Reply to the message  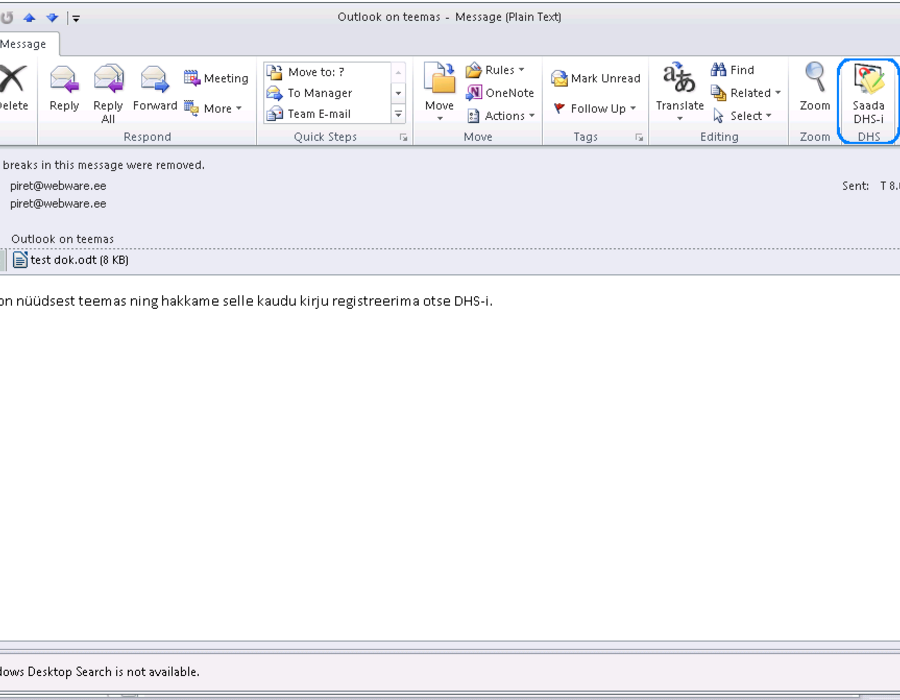pos(64,88)
